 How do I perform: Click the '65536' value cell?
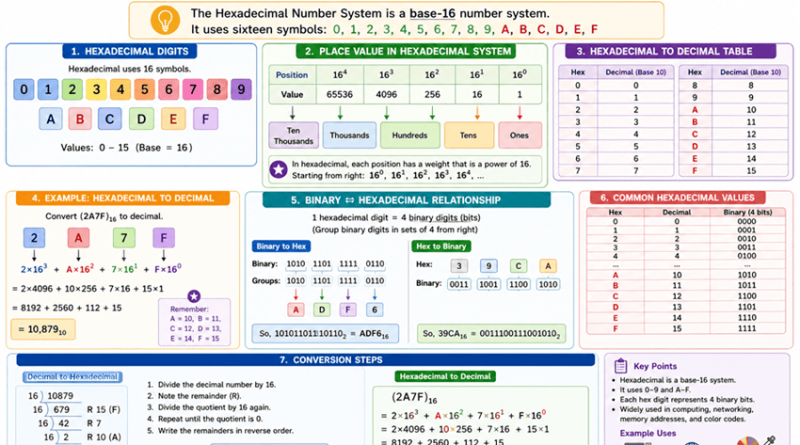340,94
